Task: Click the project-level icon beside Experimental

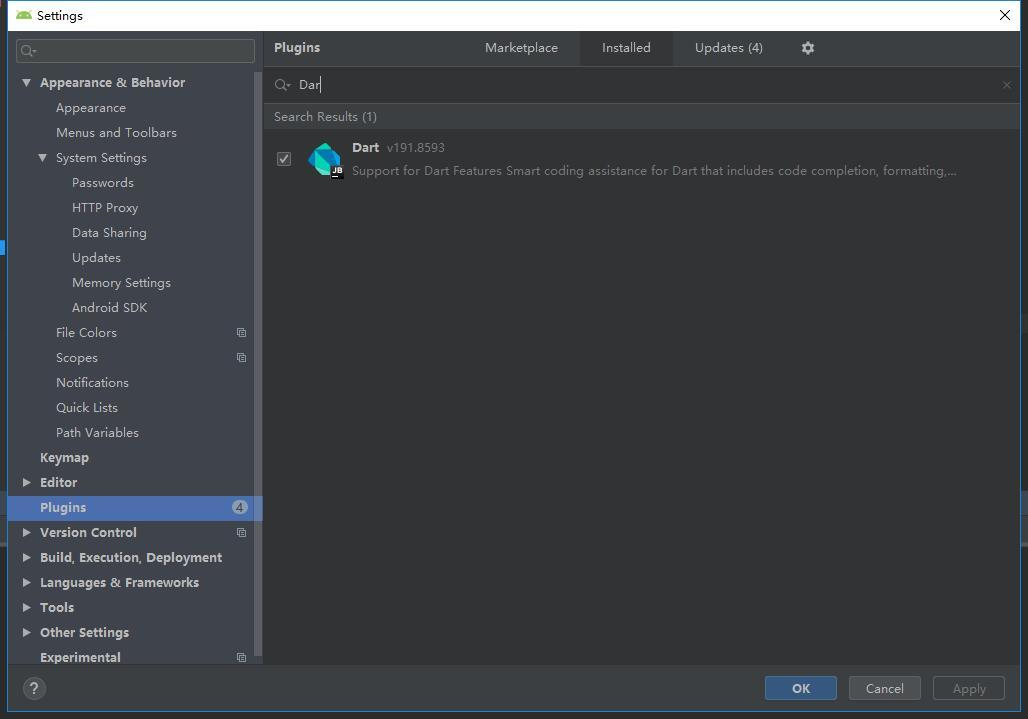Action: pos(241,657)
